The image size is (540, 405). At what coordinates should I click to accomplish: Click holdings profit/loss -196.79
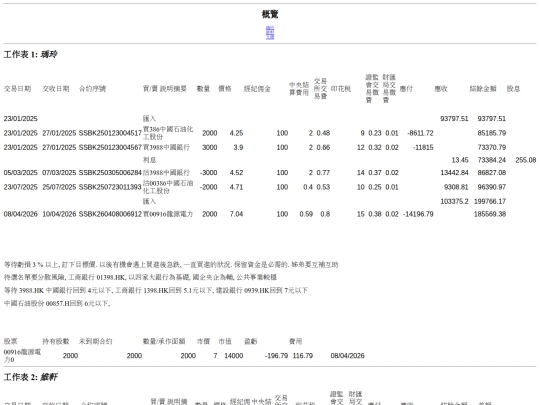click(276, 356)
